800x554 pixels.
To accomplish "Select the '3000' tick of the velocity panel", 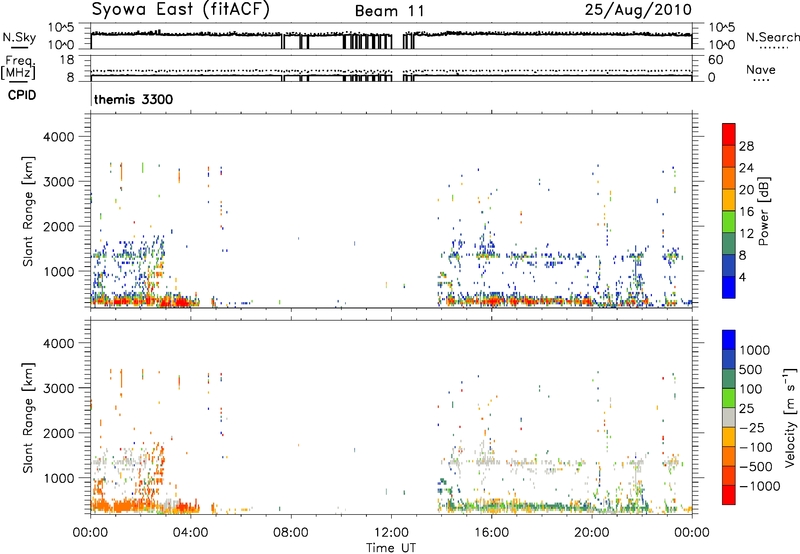I will [58, 388].
